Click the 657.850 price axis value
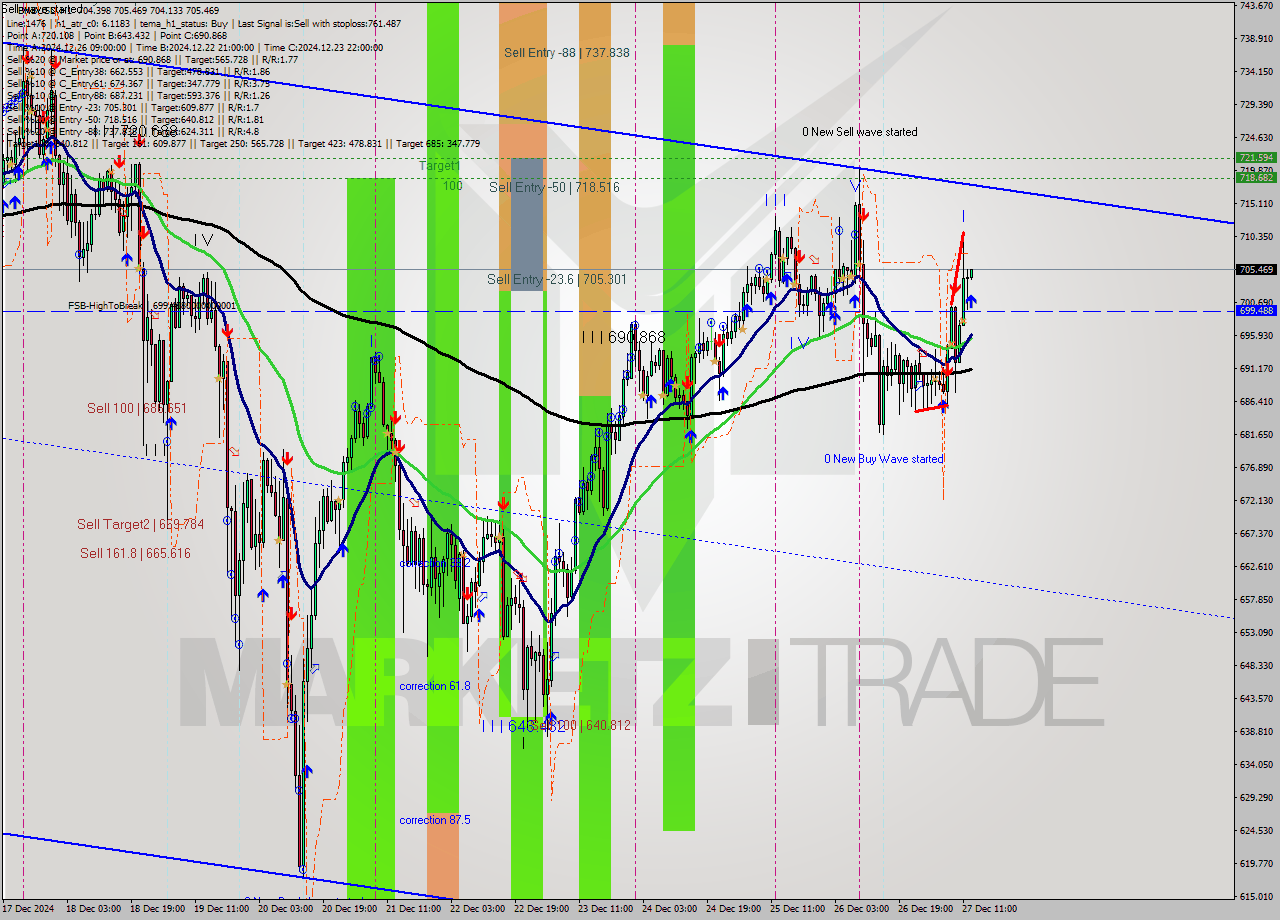 (x=1256, y=600)
